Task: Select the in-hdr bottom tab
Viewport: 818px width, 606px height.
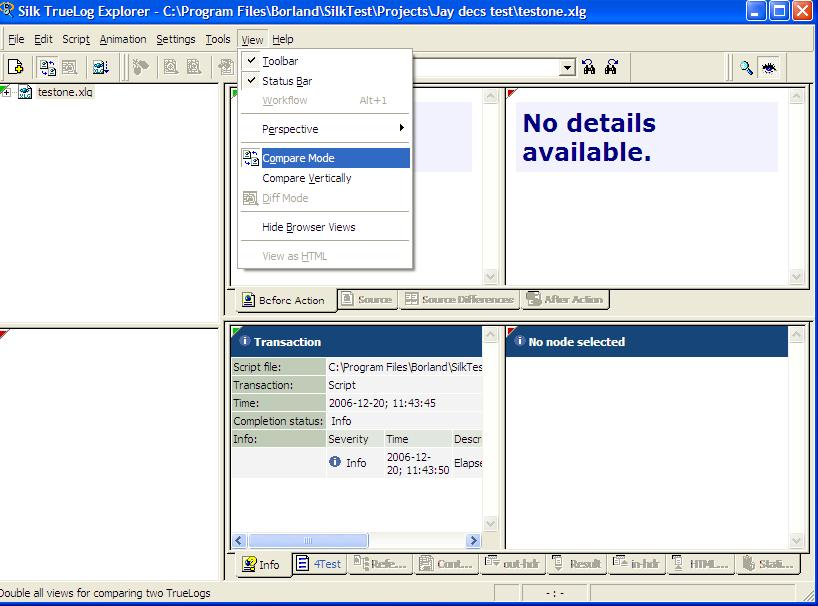Action: (x=637, y=564)
